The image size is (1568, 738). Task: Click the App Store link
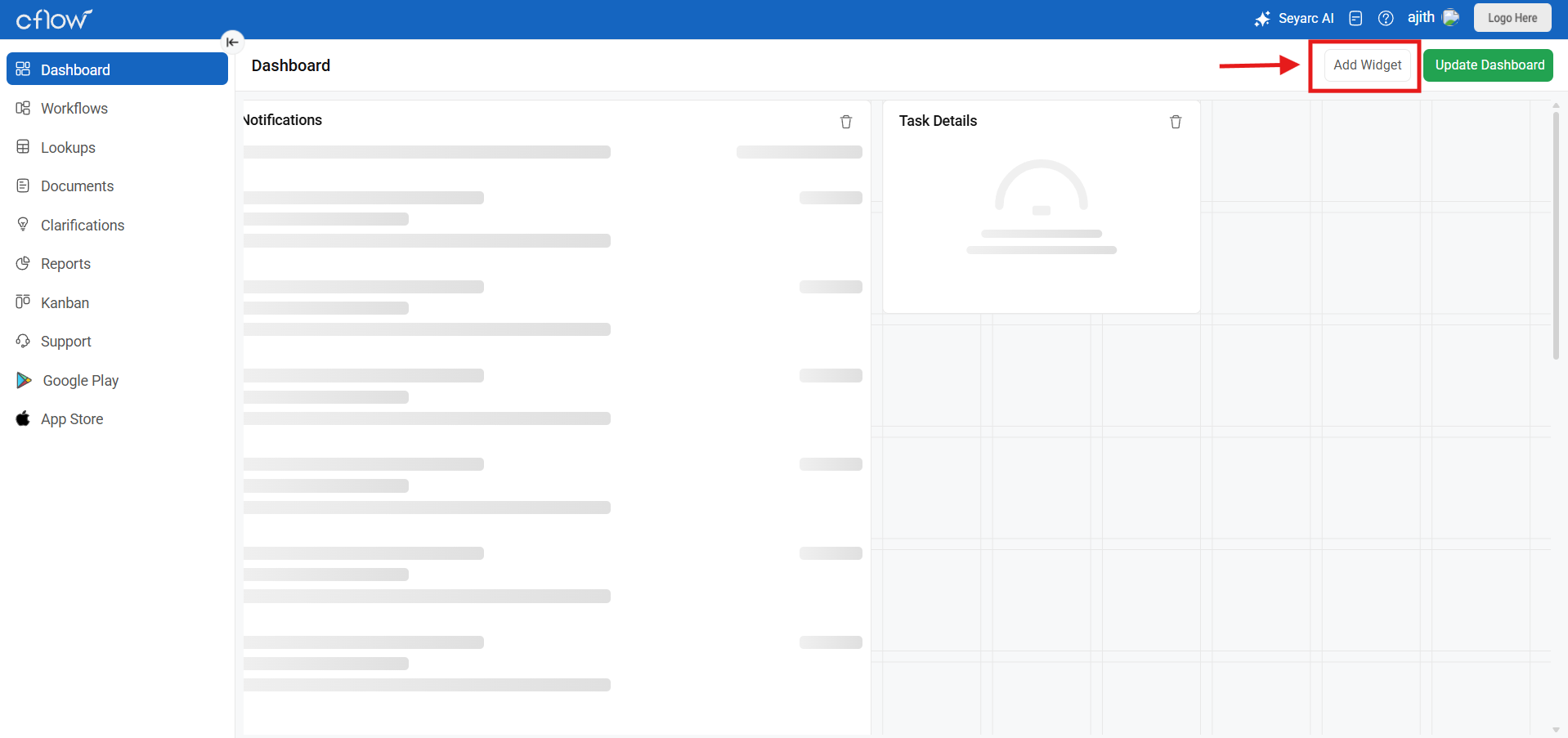click(x=72, y=419)
